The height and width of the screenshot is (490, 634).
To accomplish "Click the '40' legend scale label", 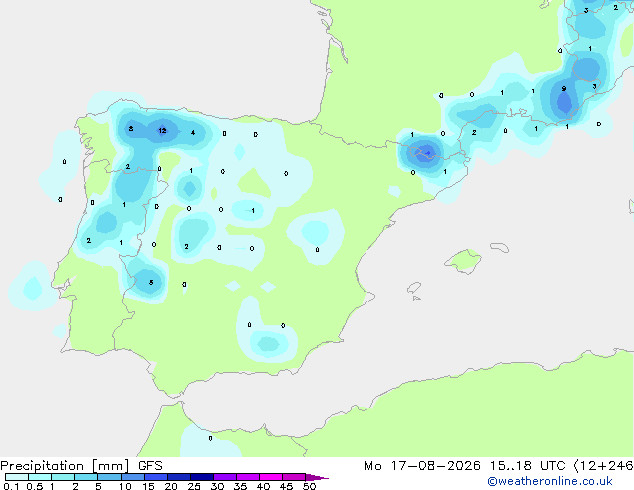I will (x=263, y=486).
